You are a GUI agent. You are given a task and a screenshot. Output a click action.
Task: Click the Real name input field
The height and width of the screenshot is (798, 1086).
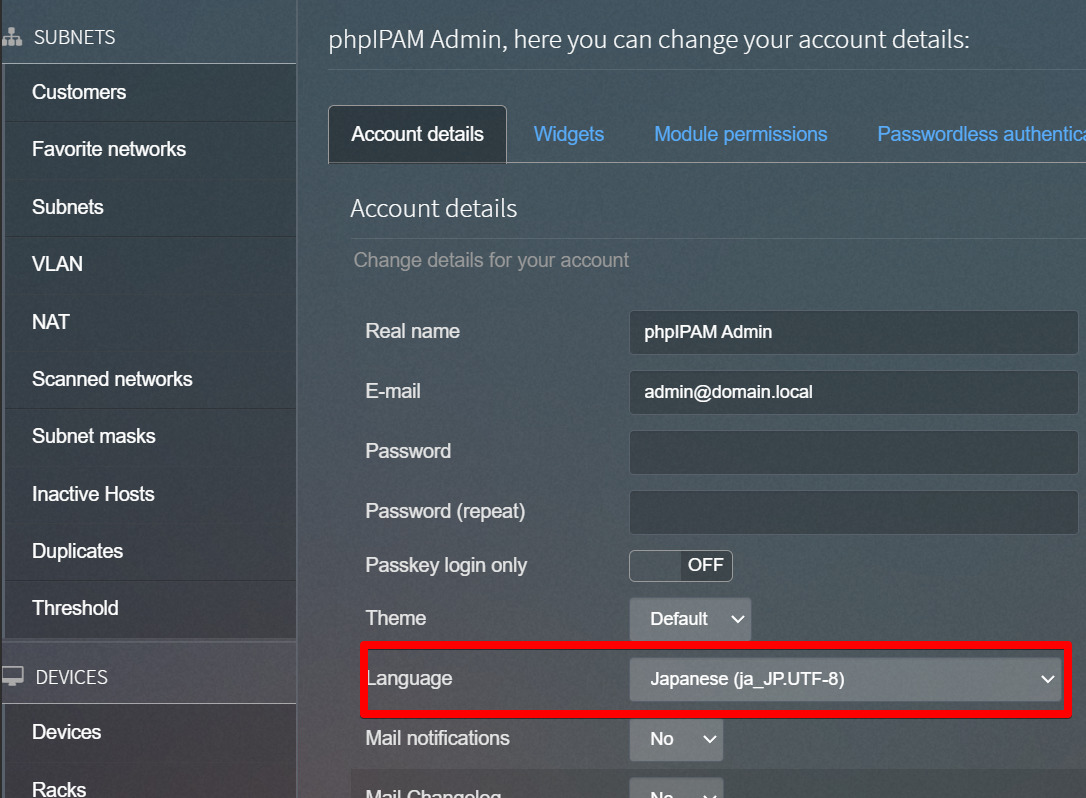point(853,332)
